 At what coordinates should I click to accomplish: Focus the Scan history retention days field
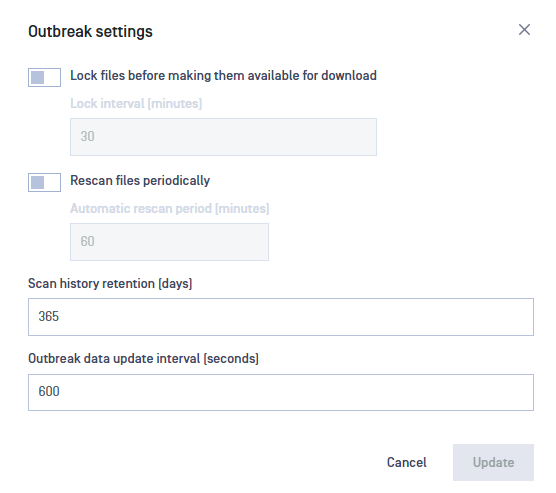click(x=281, y=317)
